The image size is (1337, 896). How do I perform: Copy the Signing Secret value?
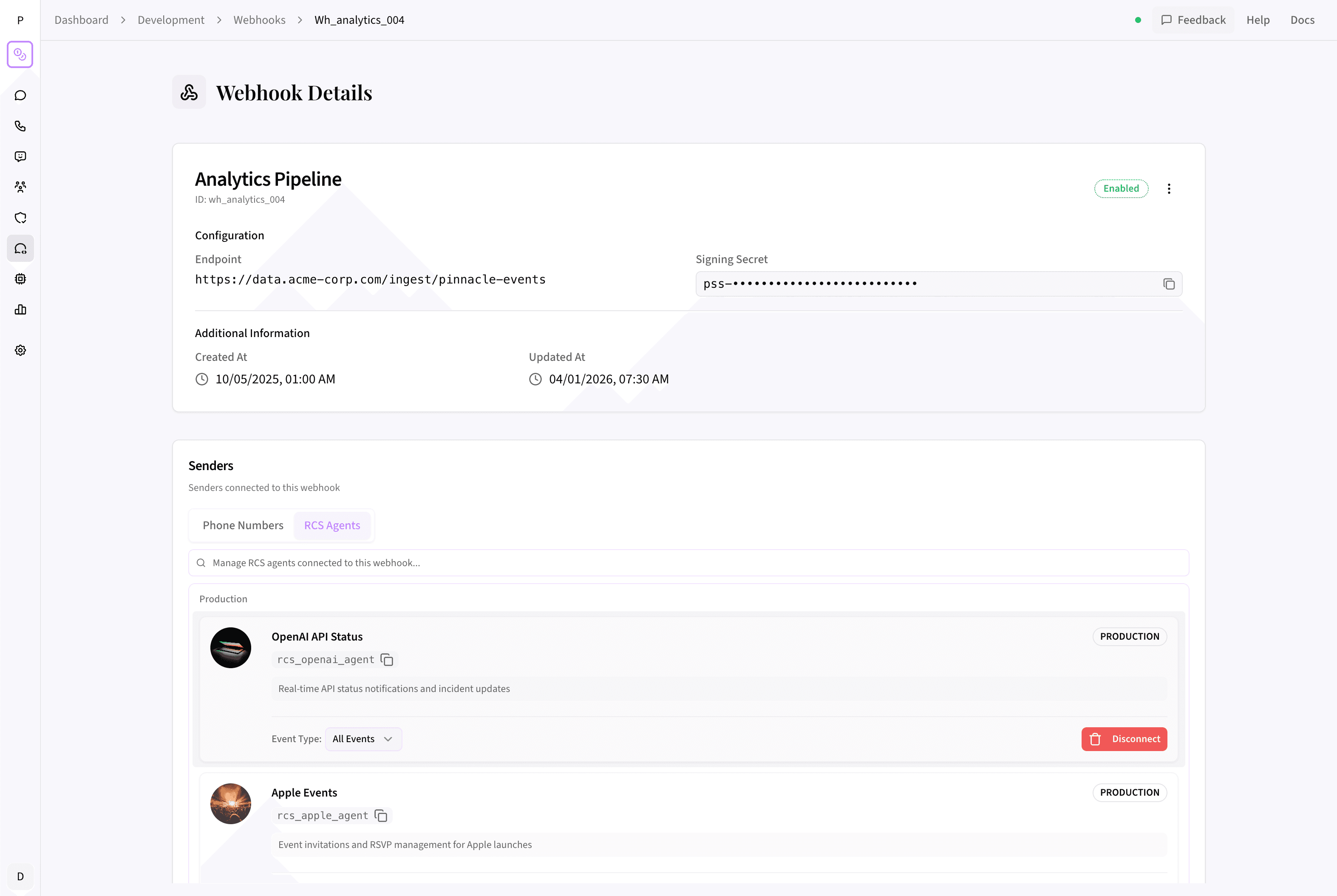click(x=1168, y=284)
